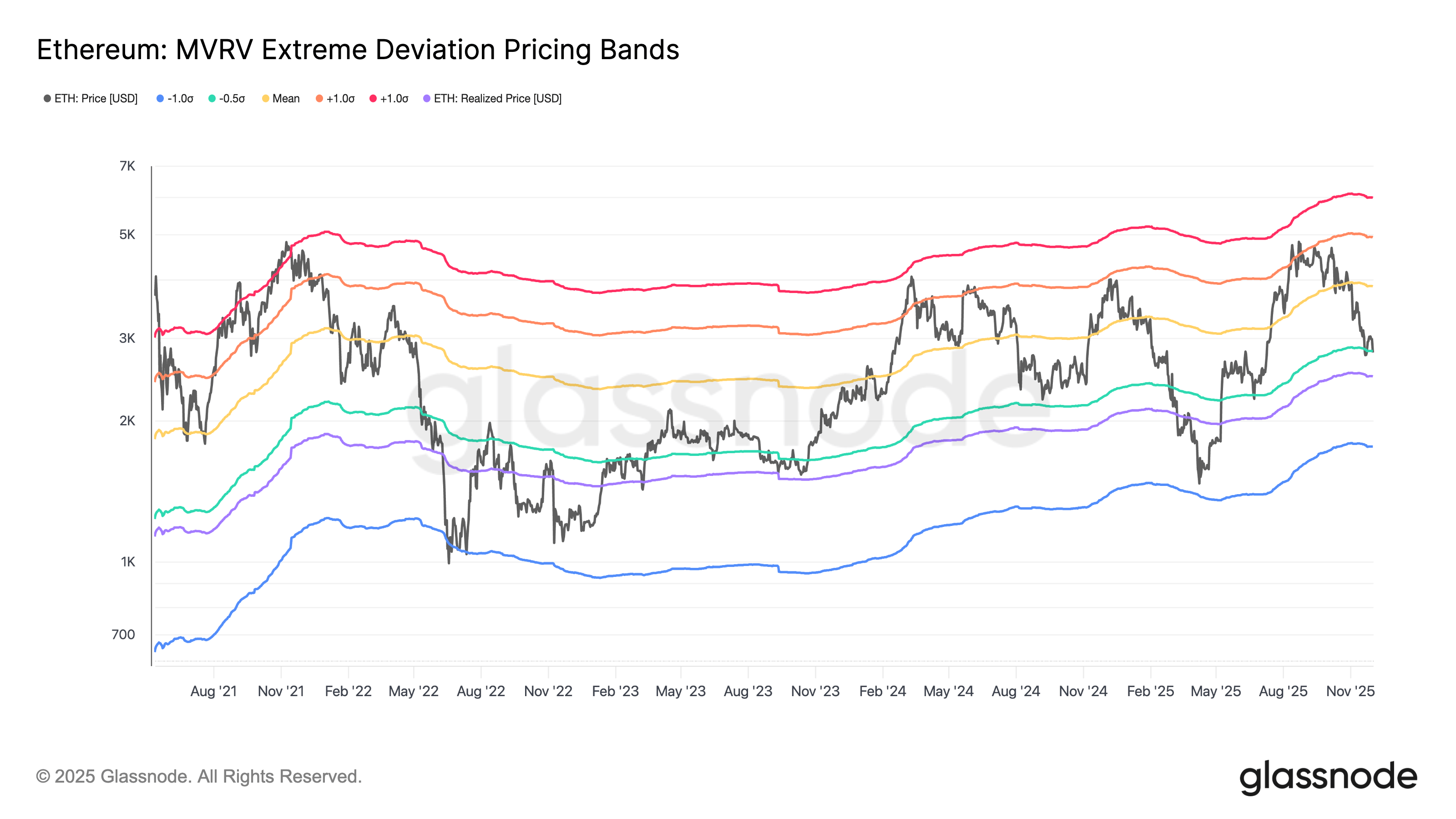This screenshot has height=819, width=1456.
Task: Click the 7K y-axis label
Action: click(x=127, y=166)
